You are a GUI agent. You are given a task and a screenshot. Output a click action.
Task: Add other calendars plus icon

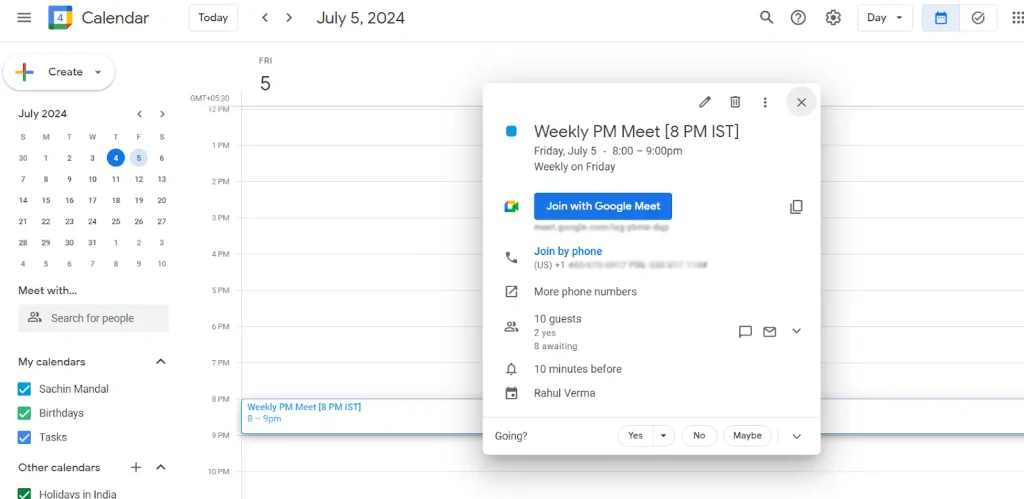tap(136, 467)
